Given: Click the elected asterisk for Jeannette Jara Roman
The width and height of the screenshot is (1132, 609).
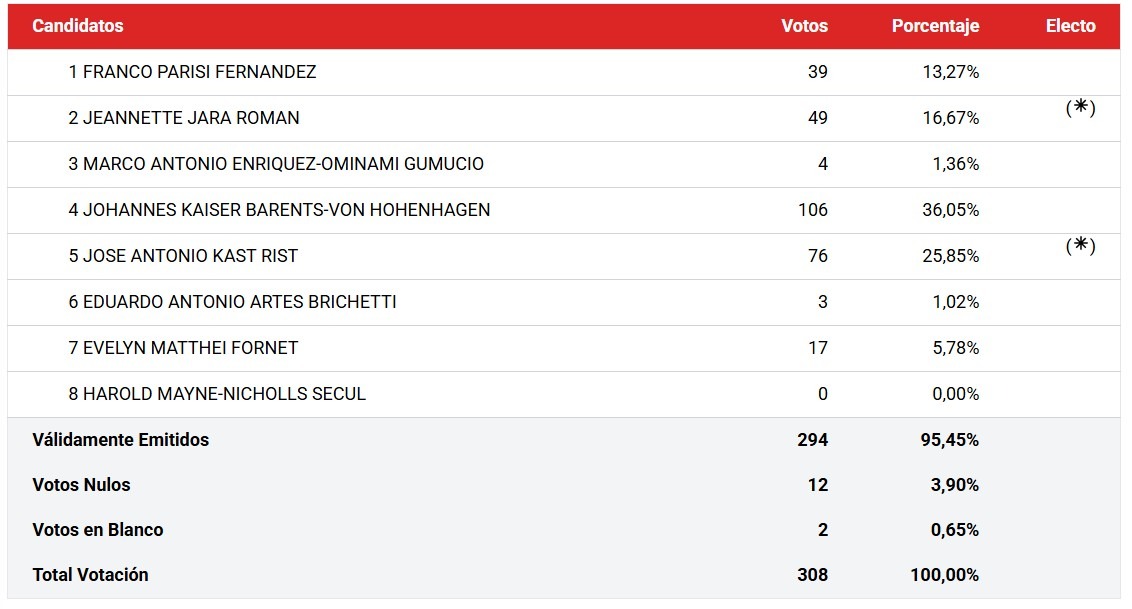Looking at the screenshot, I should click(1080, 108).
